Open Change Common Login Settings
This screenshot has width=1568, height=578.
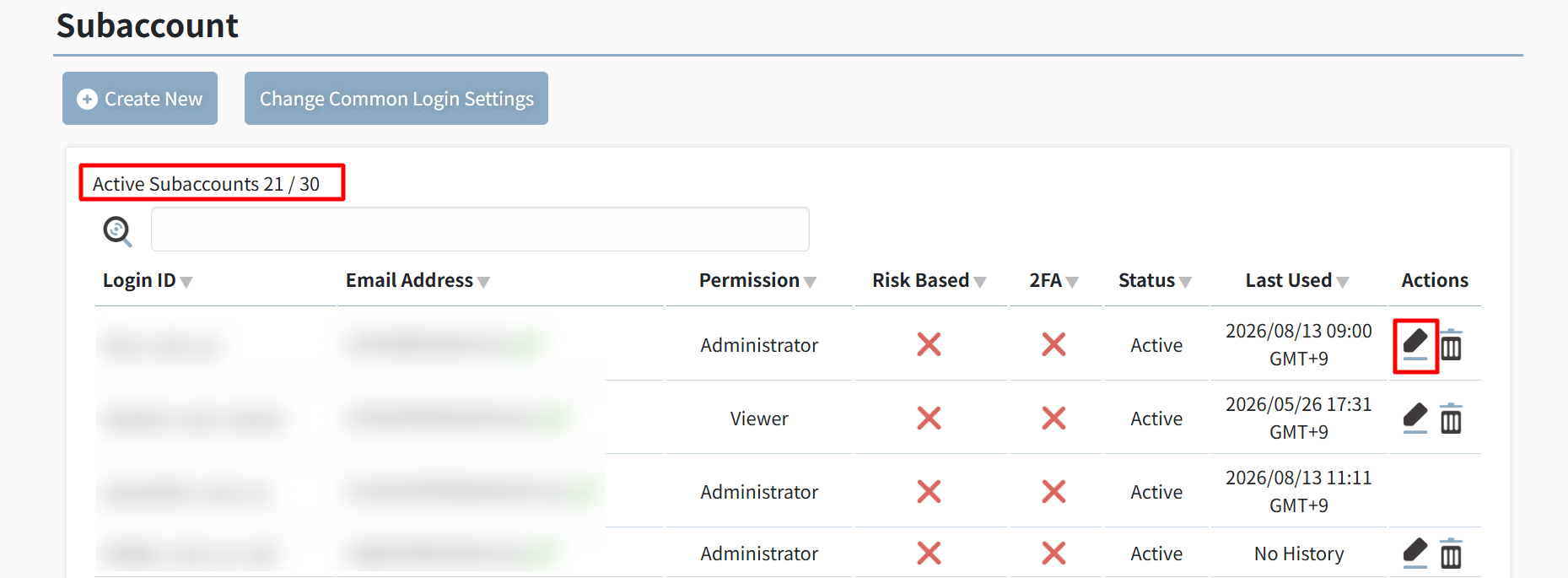396,99
